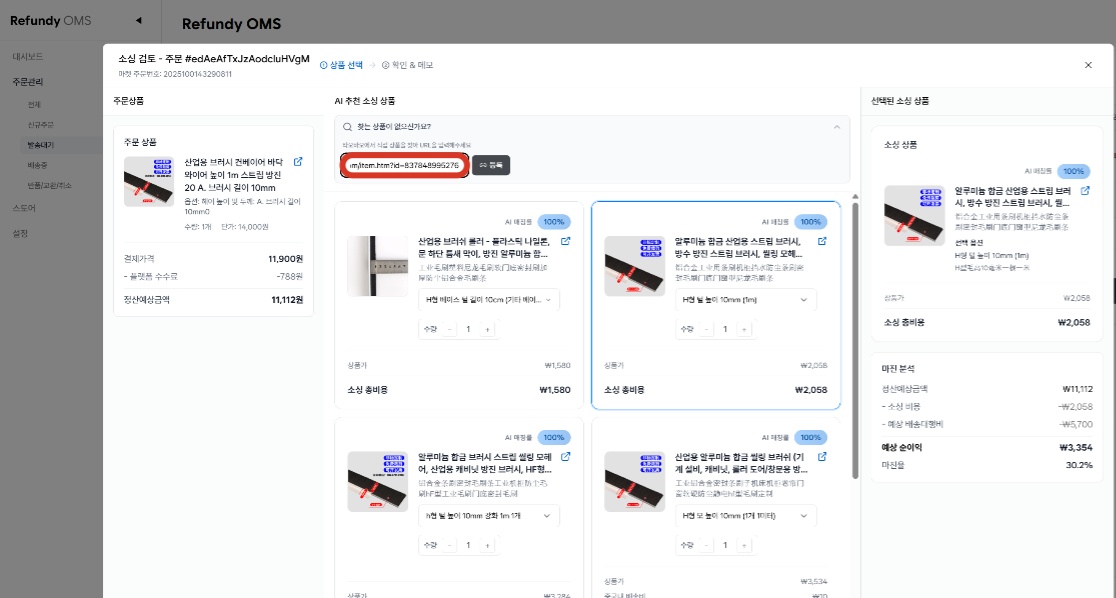1116x598 pixels.
Task: Click the 정산예상금액 11,112원 value
Action: pos(287,300)
